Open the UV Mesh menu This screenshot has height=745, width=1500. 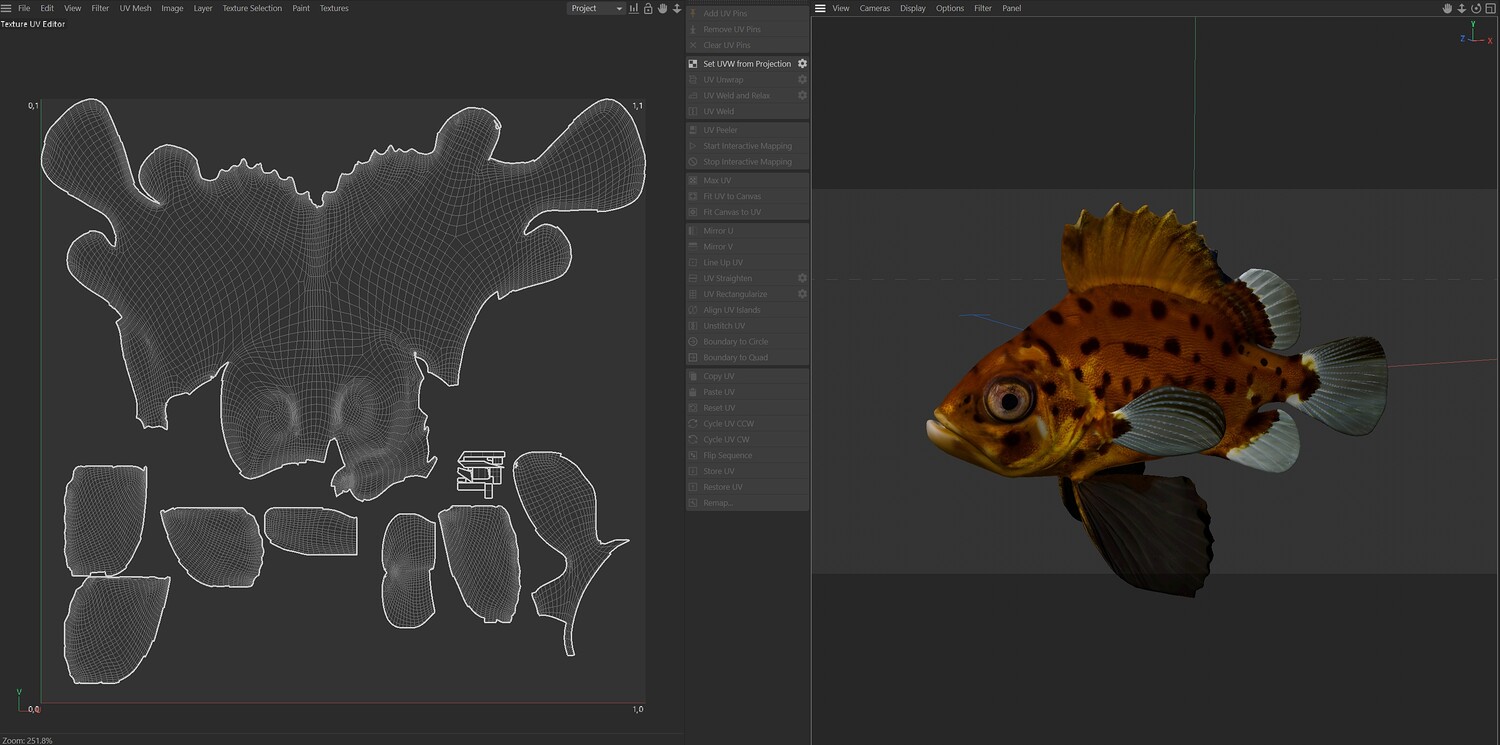[135, 8]
